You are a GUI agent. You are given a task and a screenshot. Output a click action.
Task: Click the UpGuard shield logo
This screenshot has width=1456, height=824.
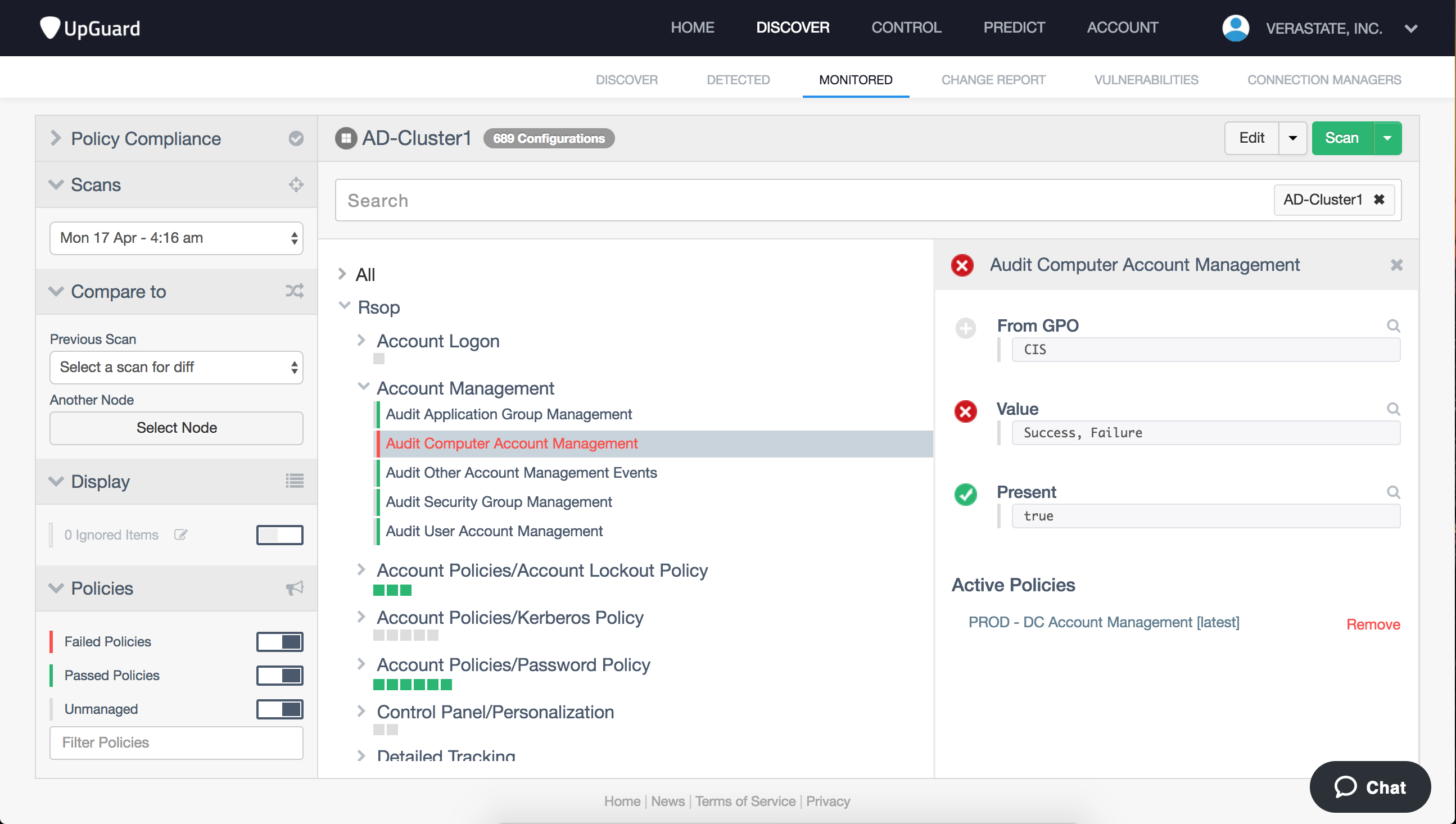(x=50, y=28)
